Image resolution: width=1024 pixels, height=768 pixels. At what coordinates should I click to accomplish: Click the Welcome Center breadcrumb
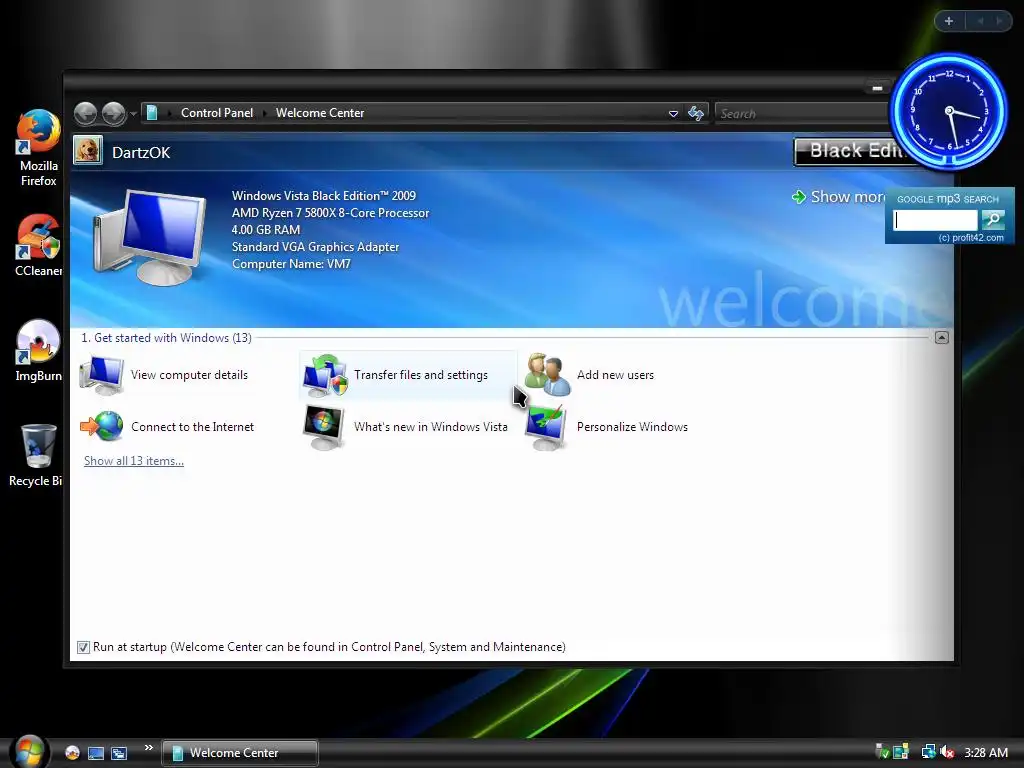coord(320,113)
